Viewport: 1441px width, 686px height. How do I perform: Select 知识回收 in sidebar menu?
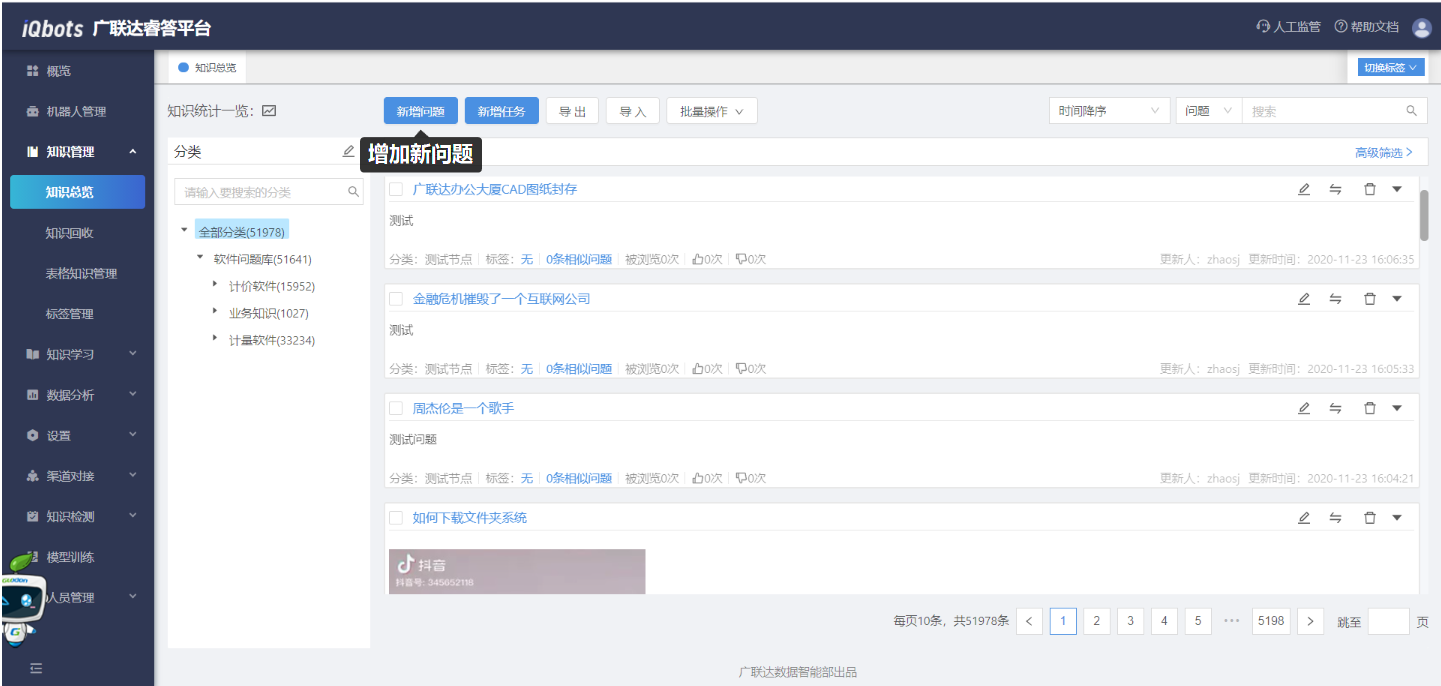(x=70, y=232)
